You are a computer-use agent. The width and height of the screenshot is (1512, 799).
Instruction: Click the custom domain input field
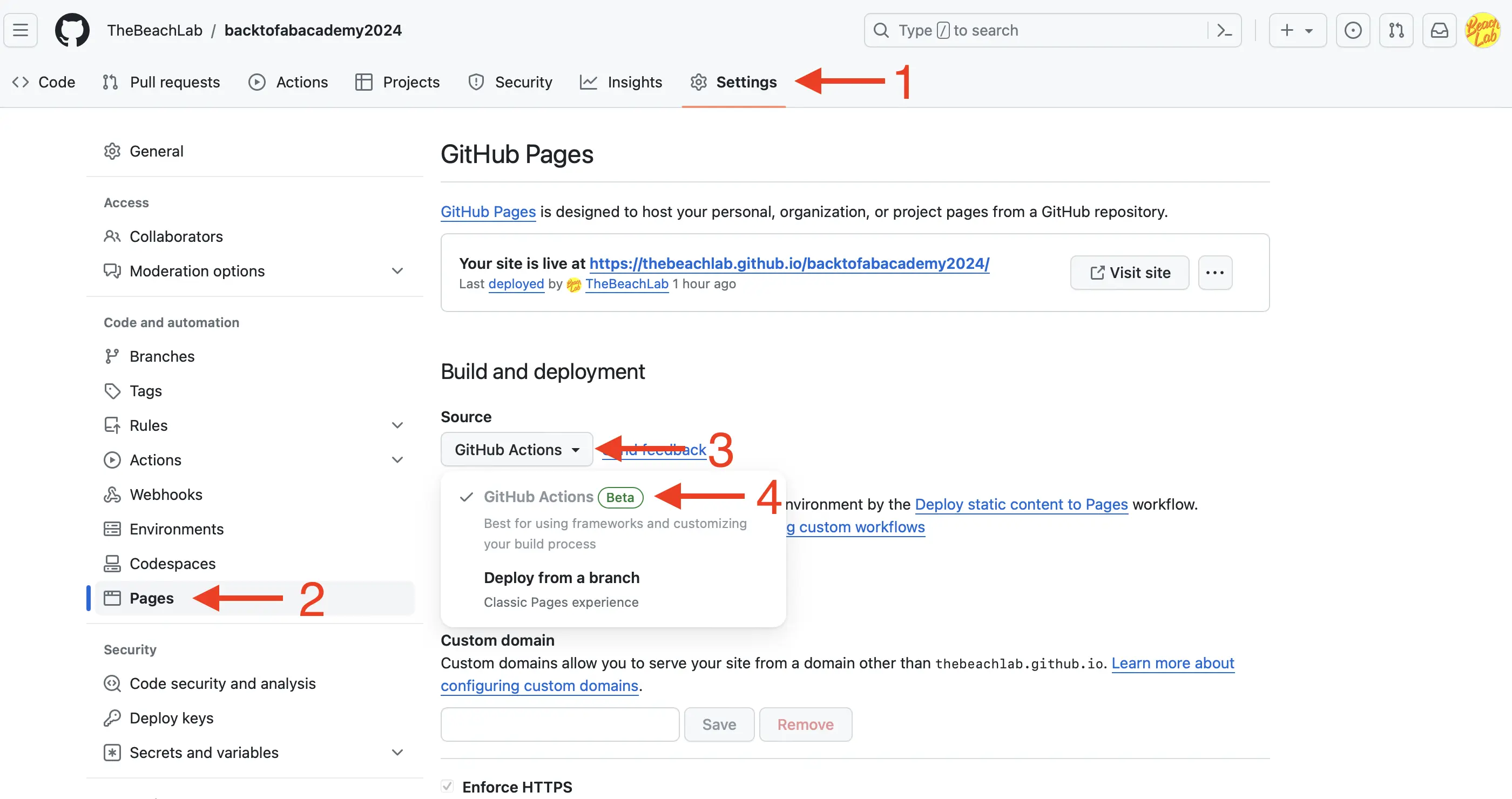[x=560, y=725]
